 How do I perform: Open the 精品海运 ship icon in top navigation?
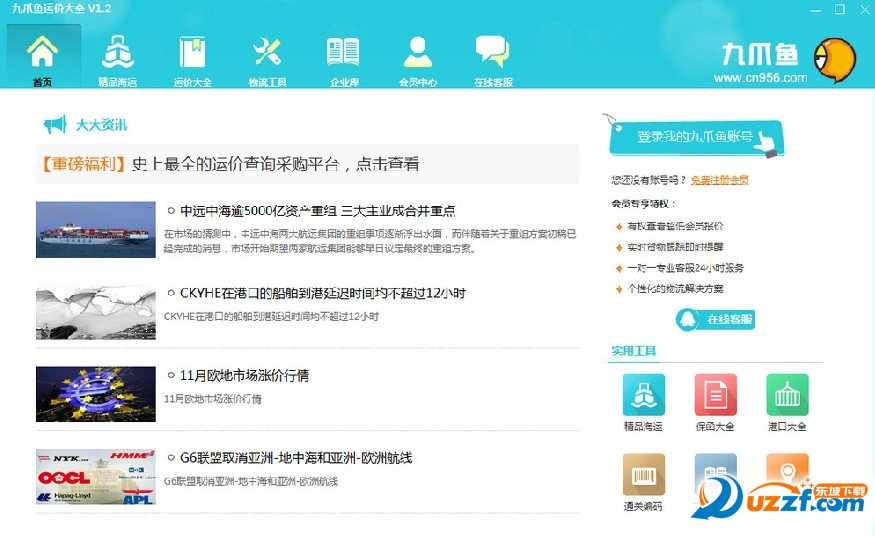point(118,52)
